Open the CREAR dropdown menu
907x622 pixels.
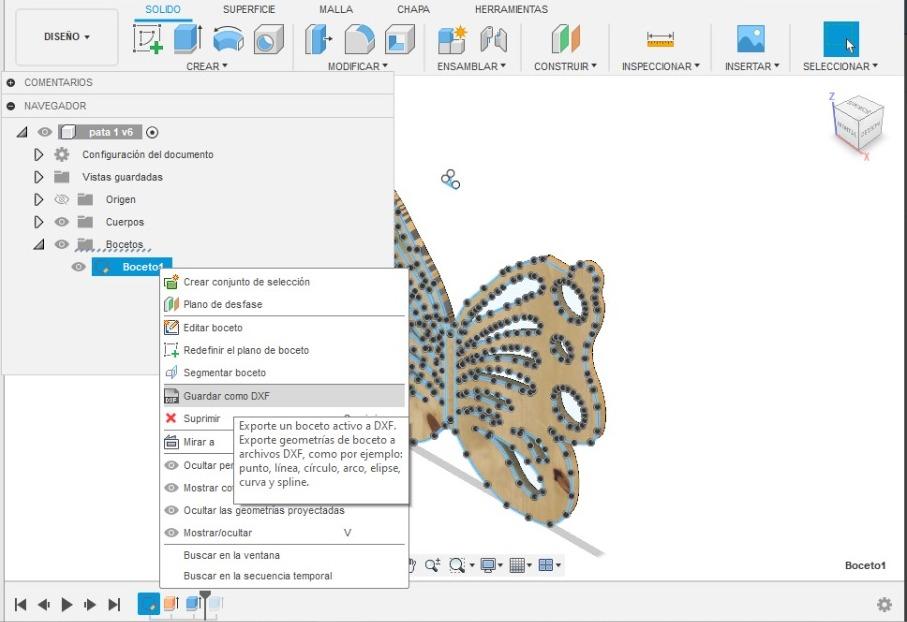tap(207, 67)
